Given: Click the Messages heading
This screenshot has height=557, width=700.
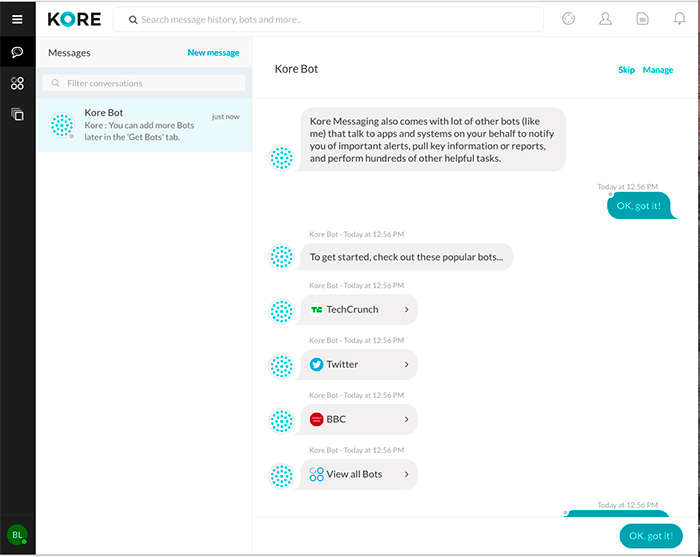Looking at the screenshot, I should click(x=69, y=53).
